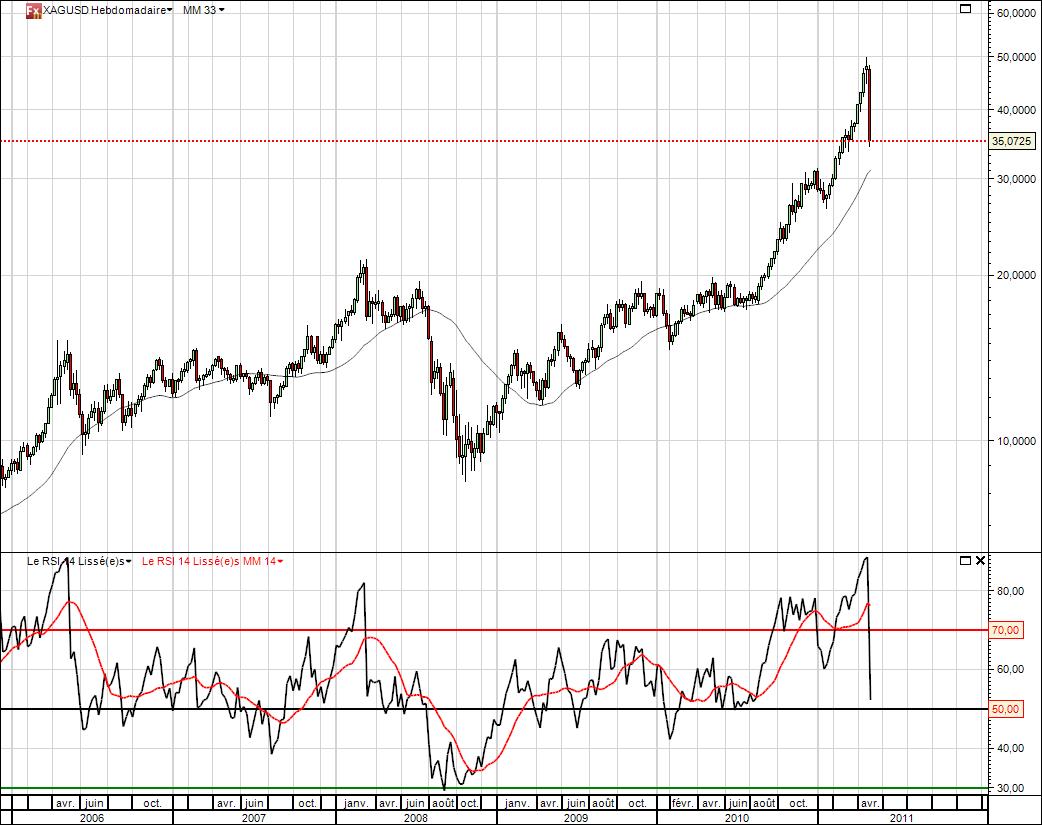The width and height of the screenshot is (1042, 825).
Task: Open the XAGUSD Hebdomadaire timeframe dropdown
Action: tap(170, 11)
